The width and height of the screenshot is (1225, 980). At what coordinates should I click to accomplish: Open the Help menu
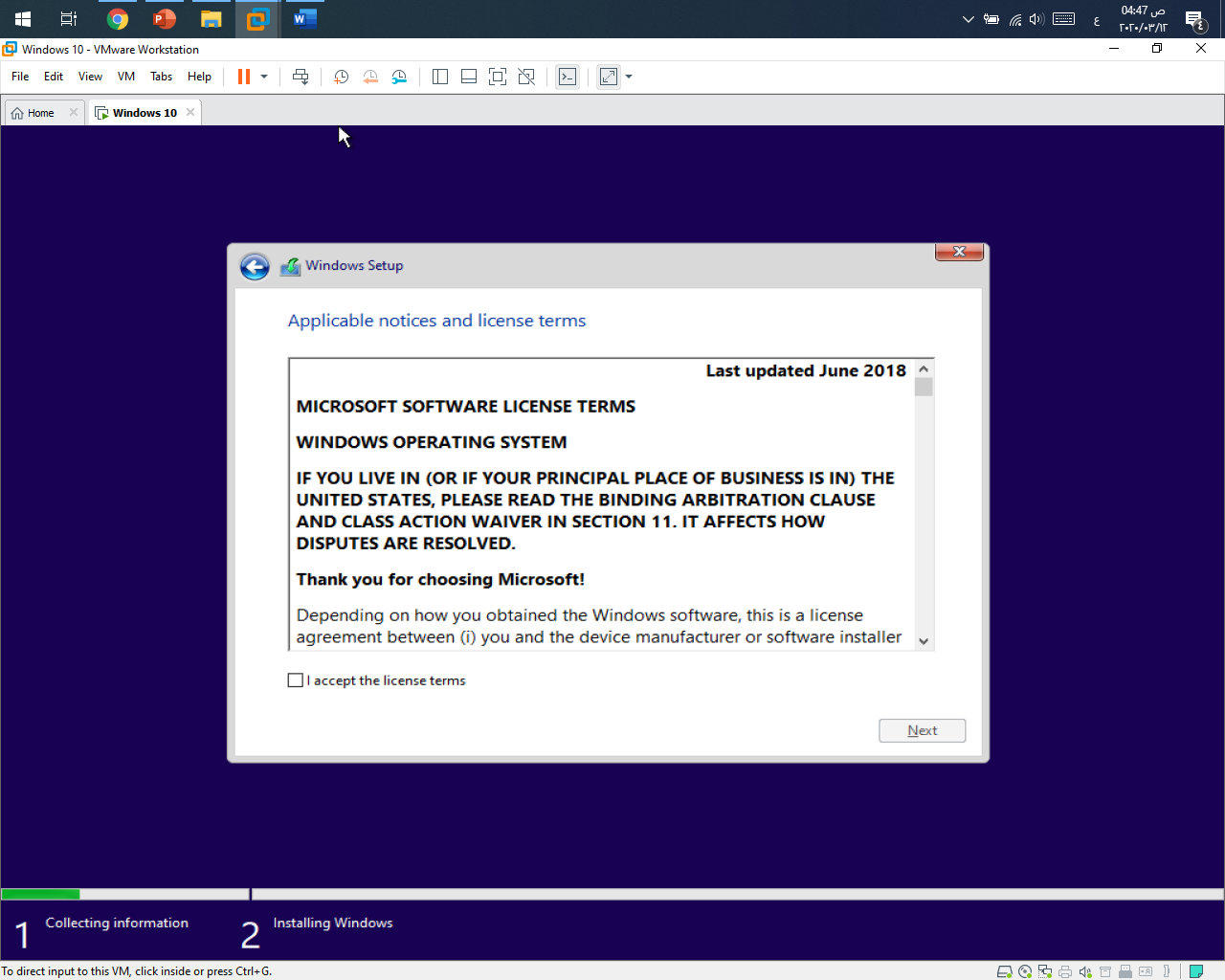click(x=199, y=77)
